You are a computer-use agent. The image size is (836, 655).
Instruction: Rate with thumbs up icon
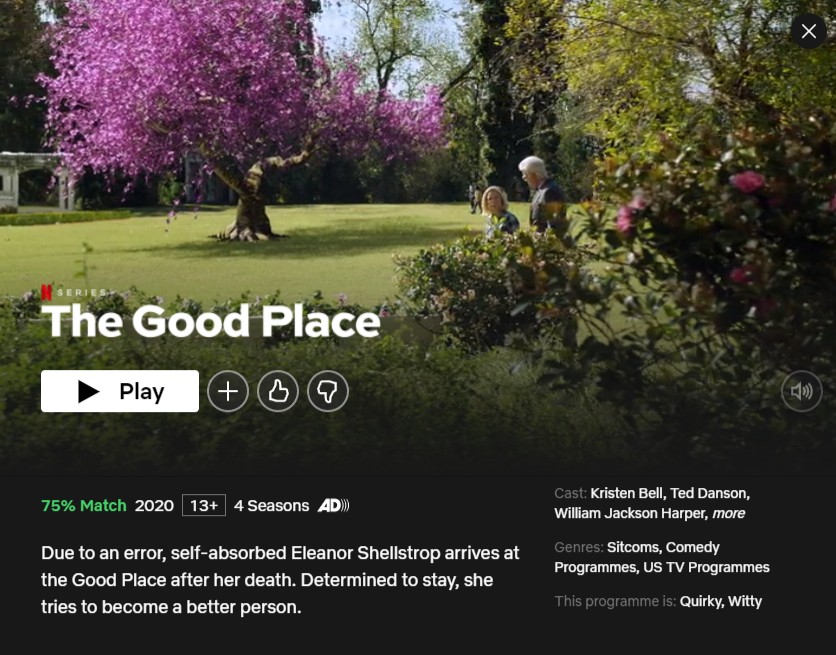278,391
